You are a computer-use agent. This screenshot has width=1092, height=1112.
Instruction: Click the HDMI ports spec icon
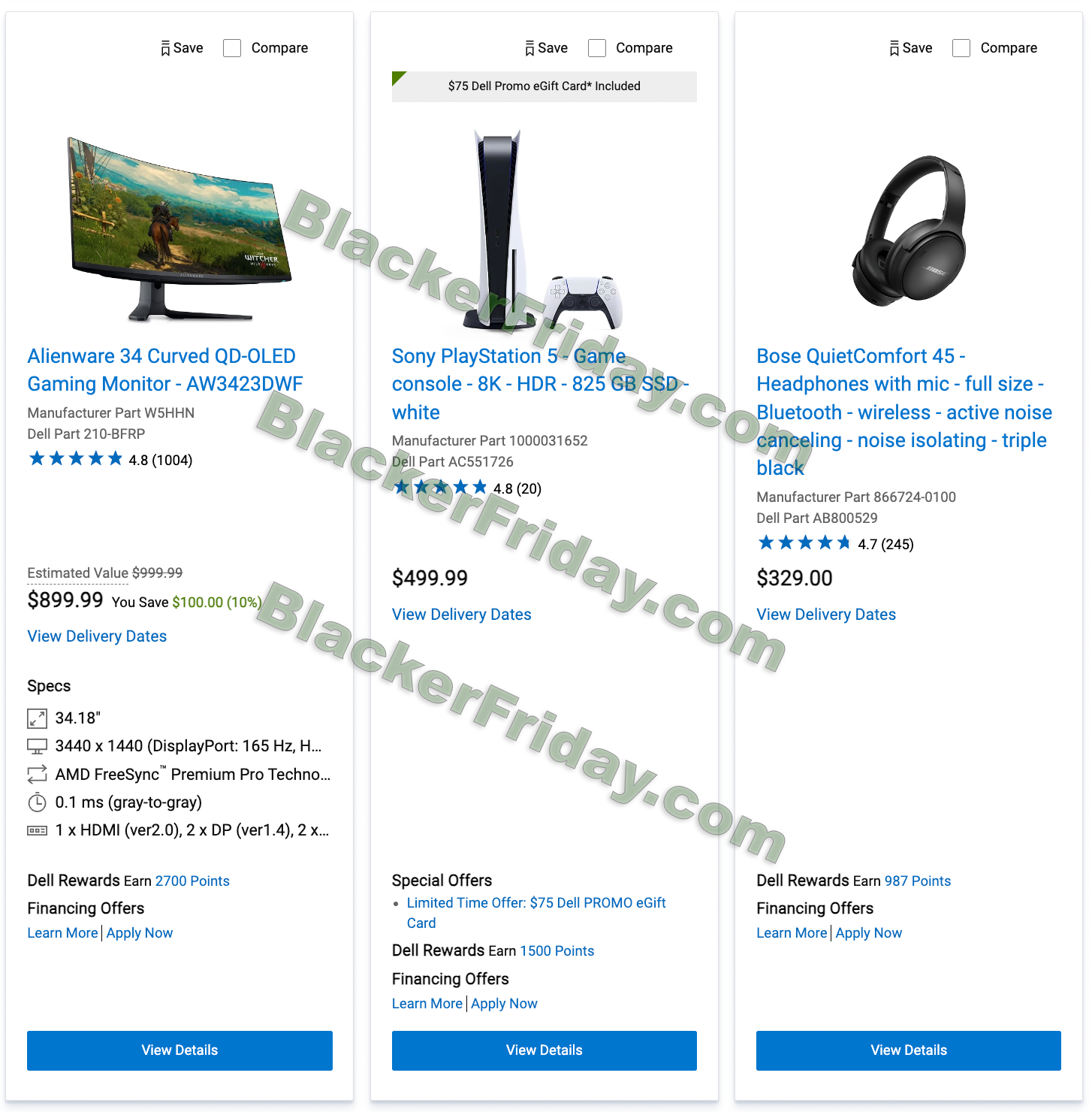37,830
